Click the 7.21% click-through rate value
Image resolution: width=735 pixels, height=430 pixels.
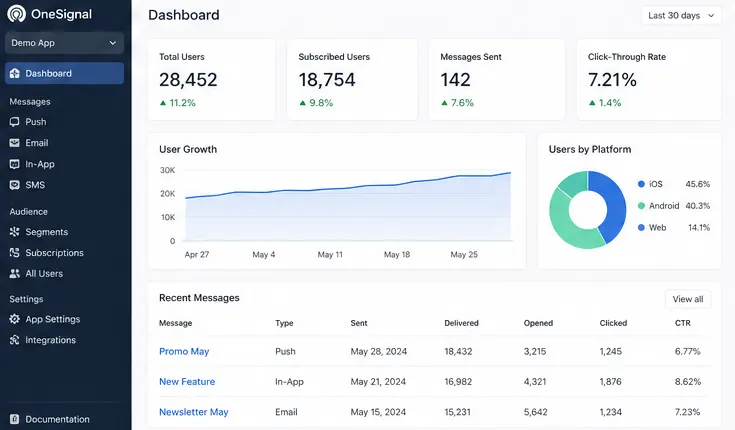pyautogui.click(x=612, y=80)
